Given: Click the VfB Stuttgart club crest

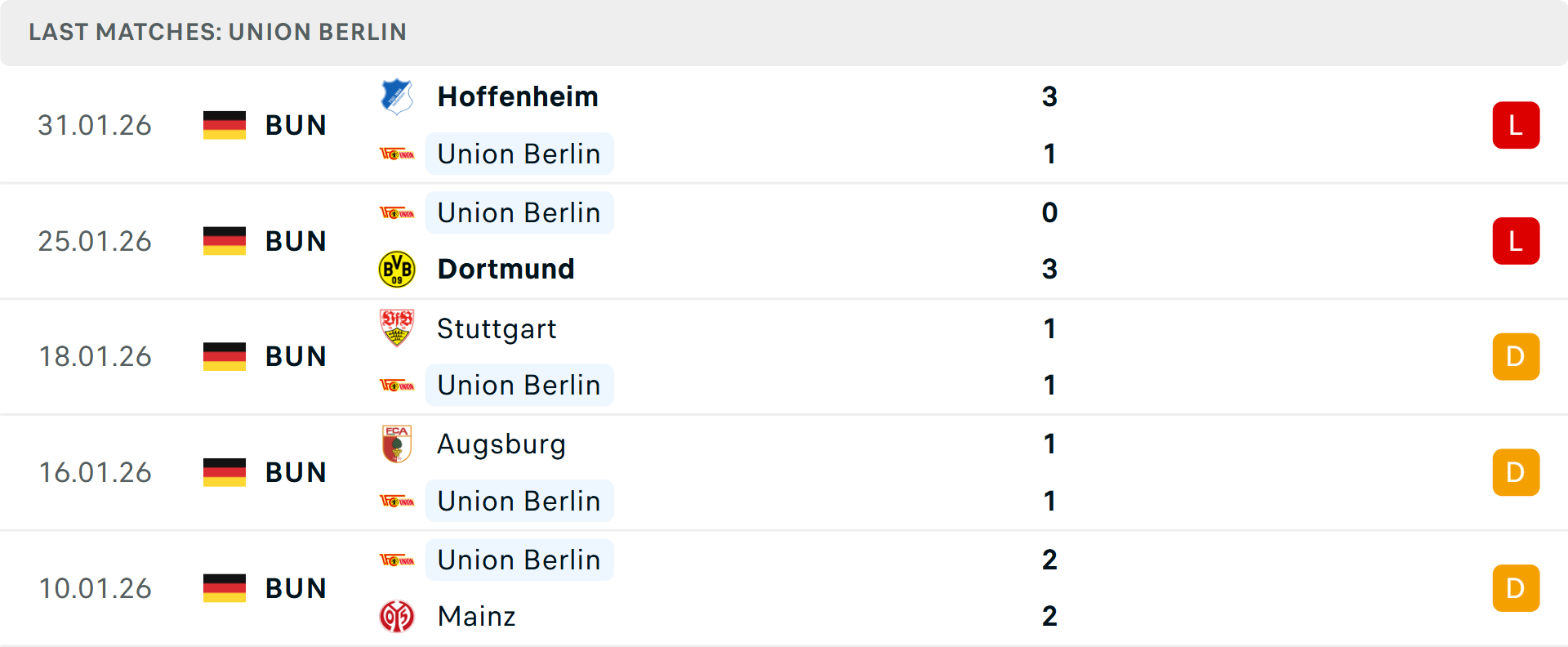Looking at the screenshot, I should pyautogui.click(x=397, y=328).
